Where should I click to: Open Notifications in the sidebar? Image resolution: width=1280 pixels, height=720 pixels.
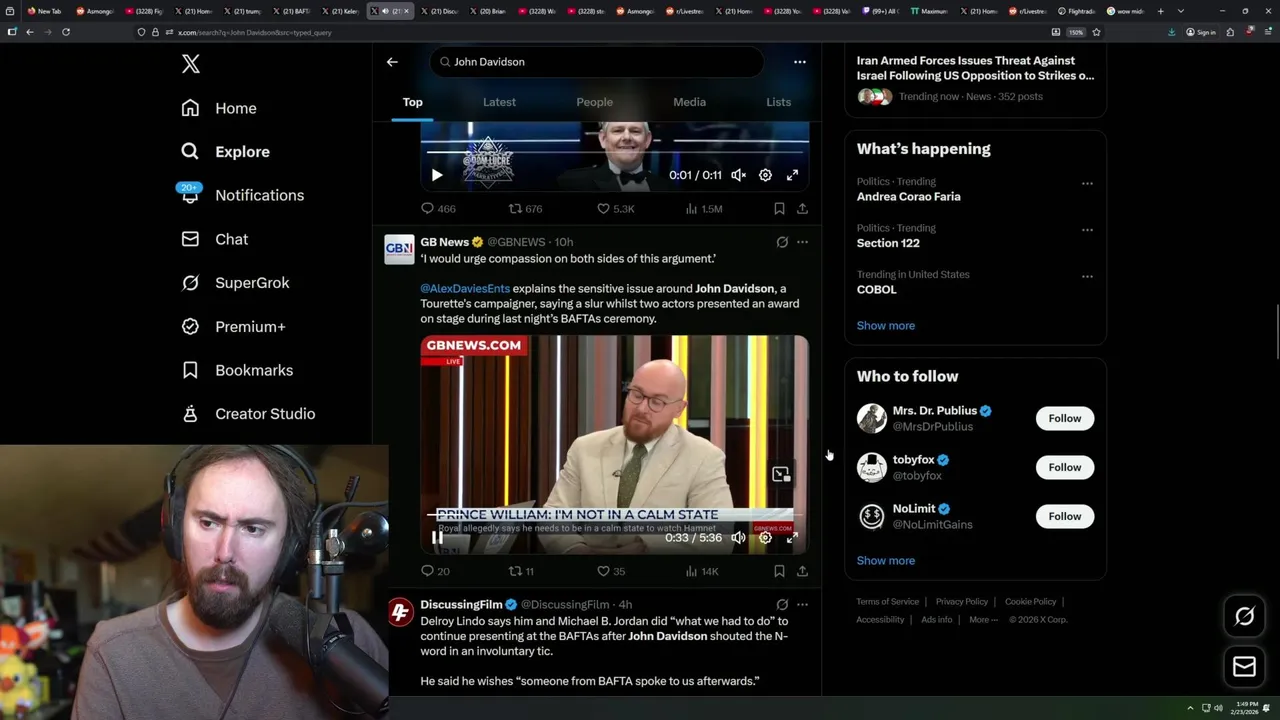(241, 195)
